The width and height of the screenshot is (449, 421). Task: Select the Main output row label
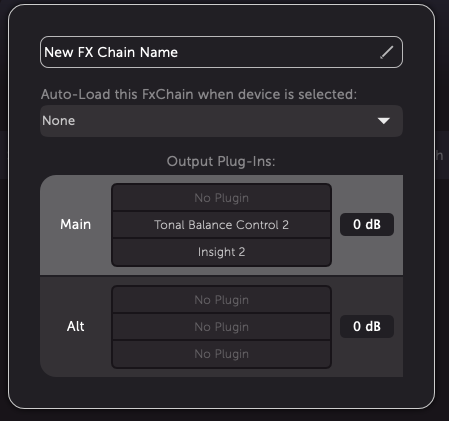coord(76,224)
